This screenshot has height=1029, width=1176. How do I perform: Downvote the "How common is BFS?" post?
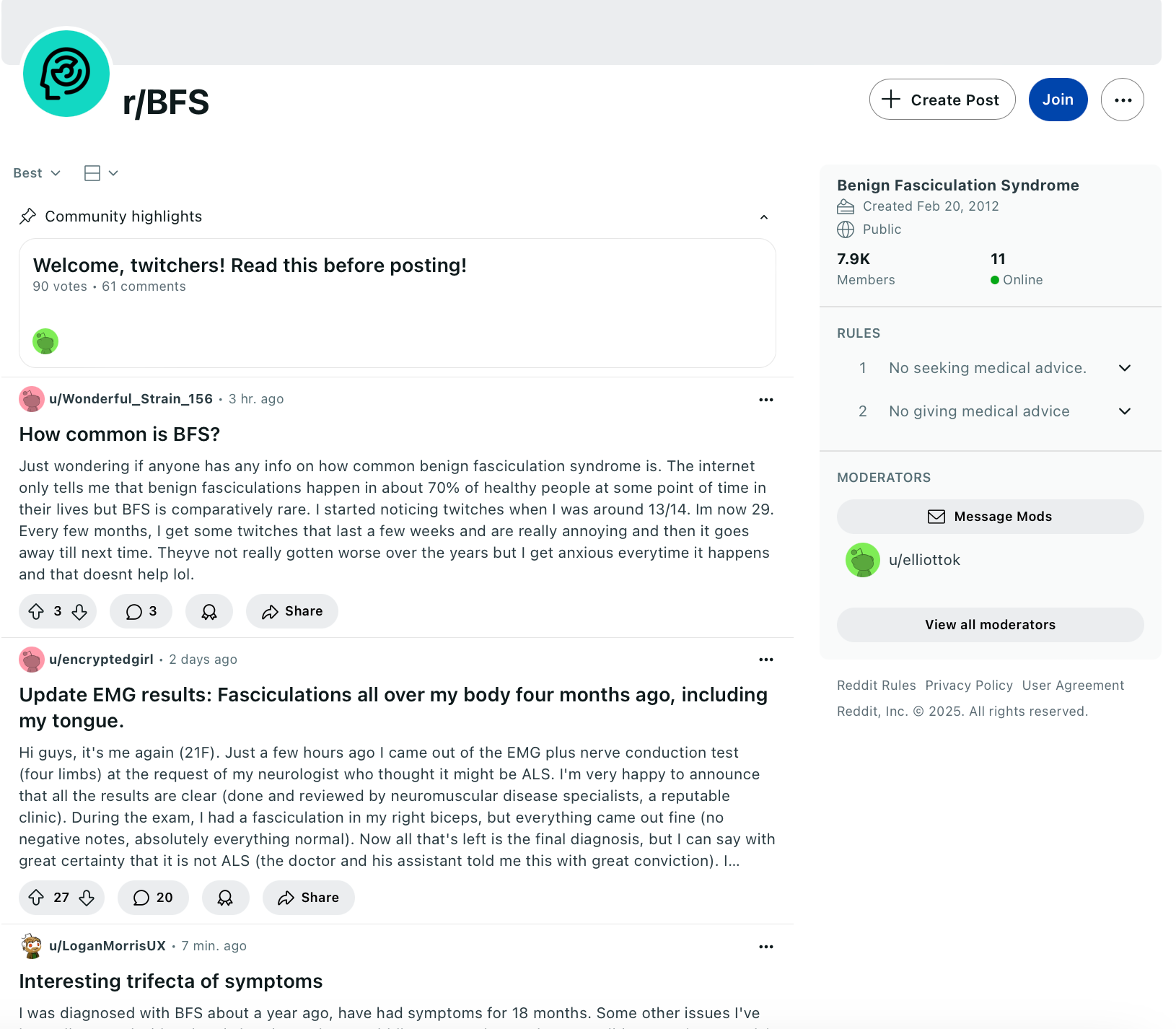pyautogui.click(x=79, y=612)
